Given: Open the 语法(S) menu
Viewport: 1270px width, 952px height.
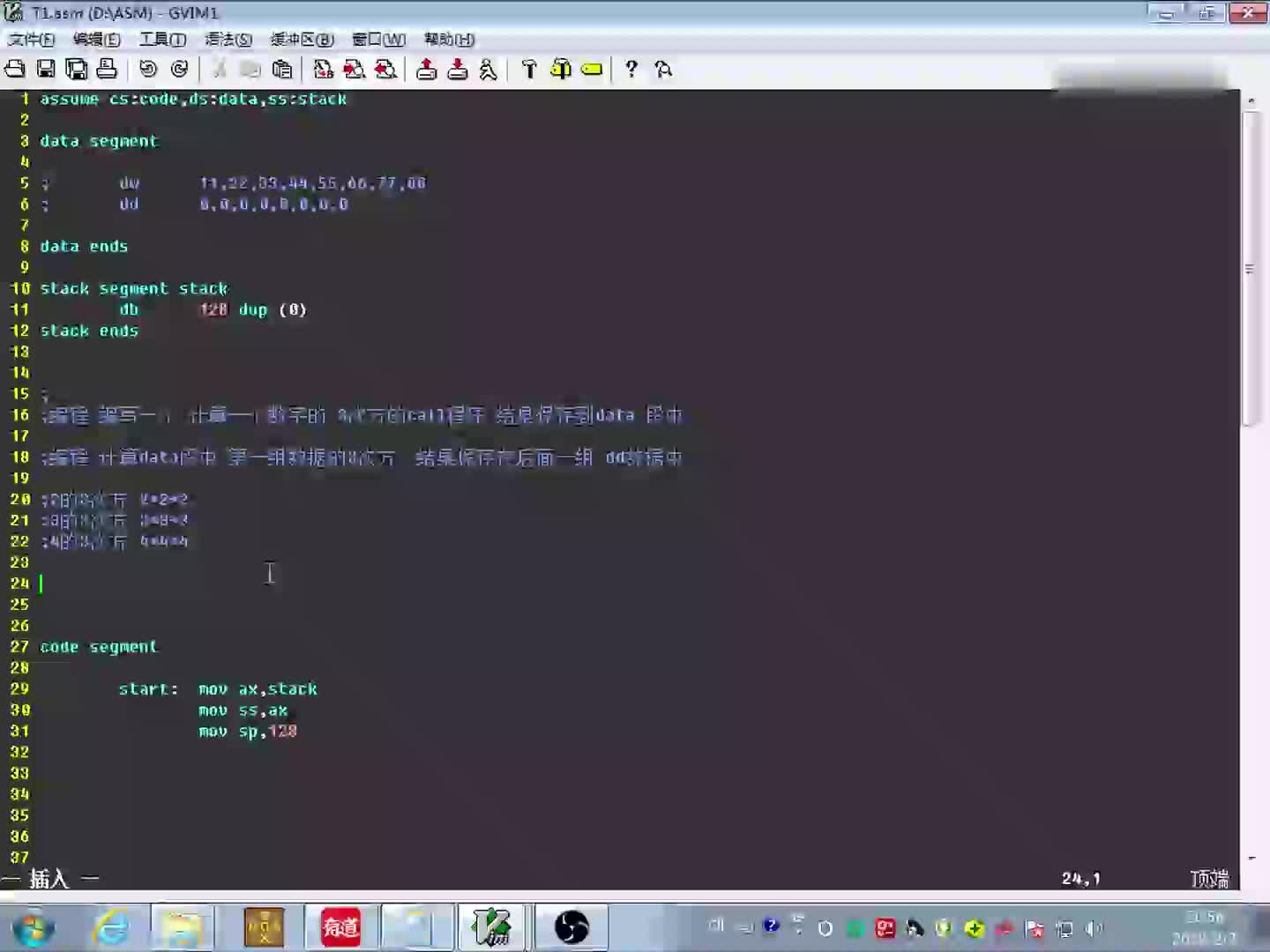Looking at the screenshot, I should click(228, 40).
